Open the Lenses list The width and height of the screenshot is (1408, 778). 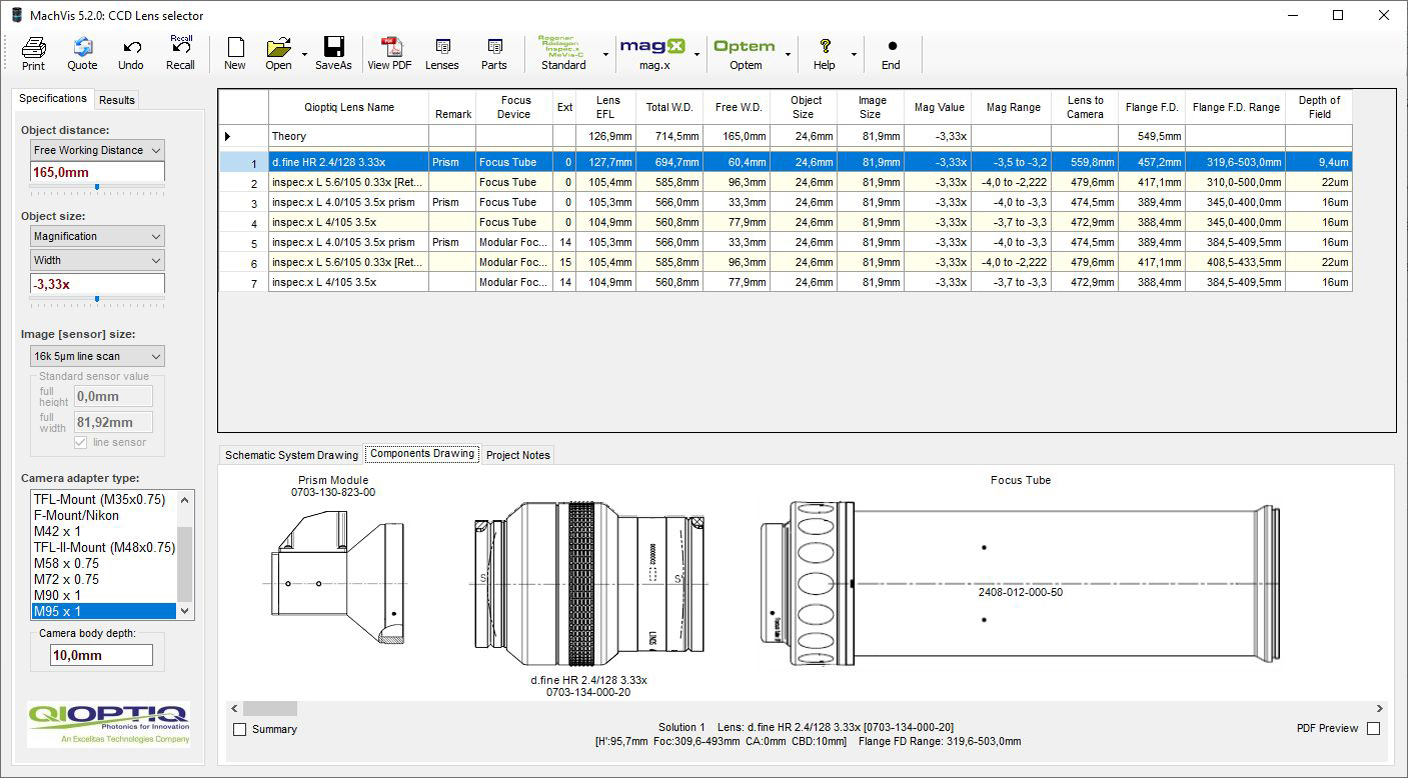click(x=442, y=53)
